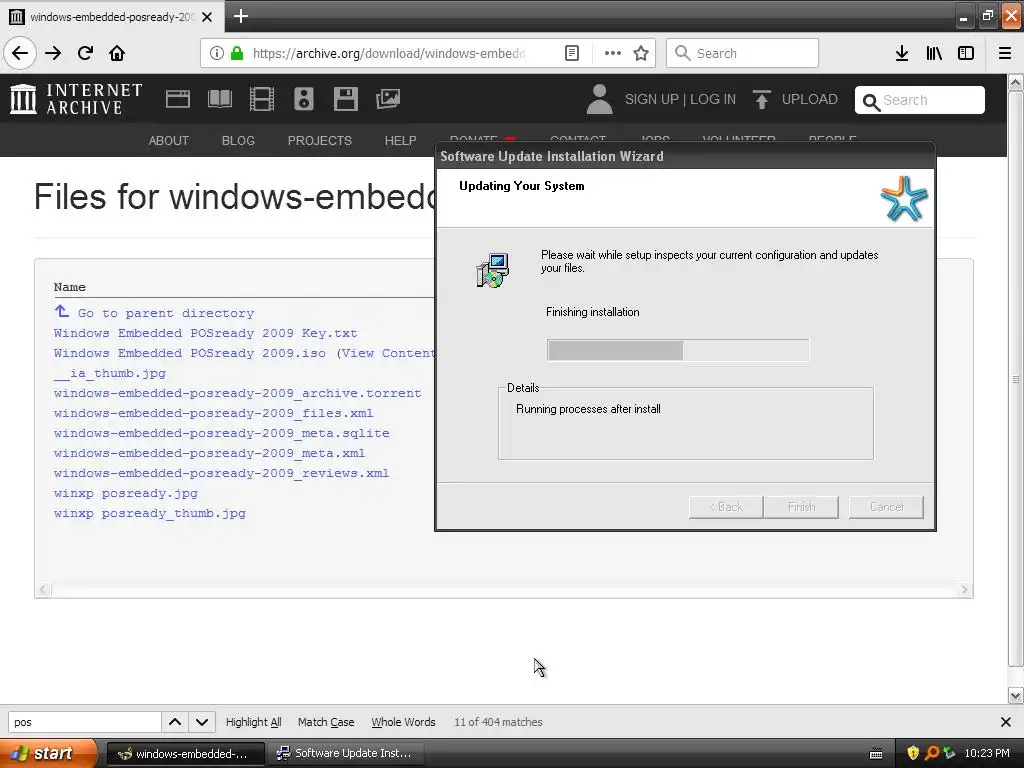
Task: Open the ABOUT menu item
Action: tap(168, 140)
